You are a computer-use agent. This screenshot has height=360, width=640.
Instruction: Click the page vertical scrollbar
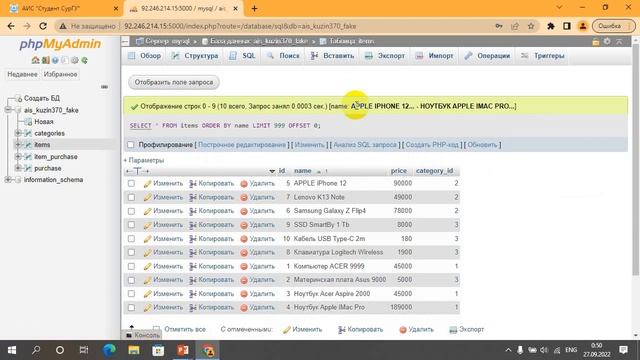point(636,159)
